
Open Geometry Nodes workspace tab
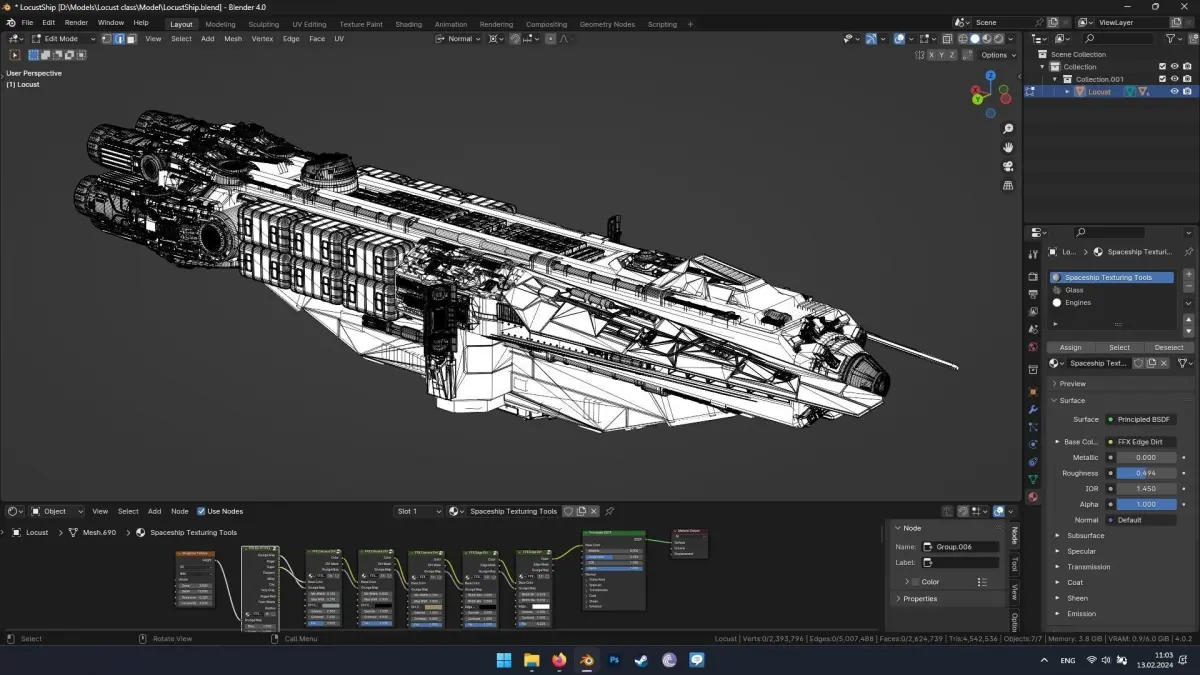tap(607, 24)
